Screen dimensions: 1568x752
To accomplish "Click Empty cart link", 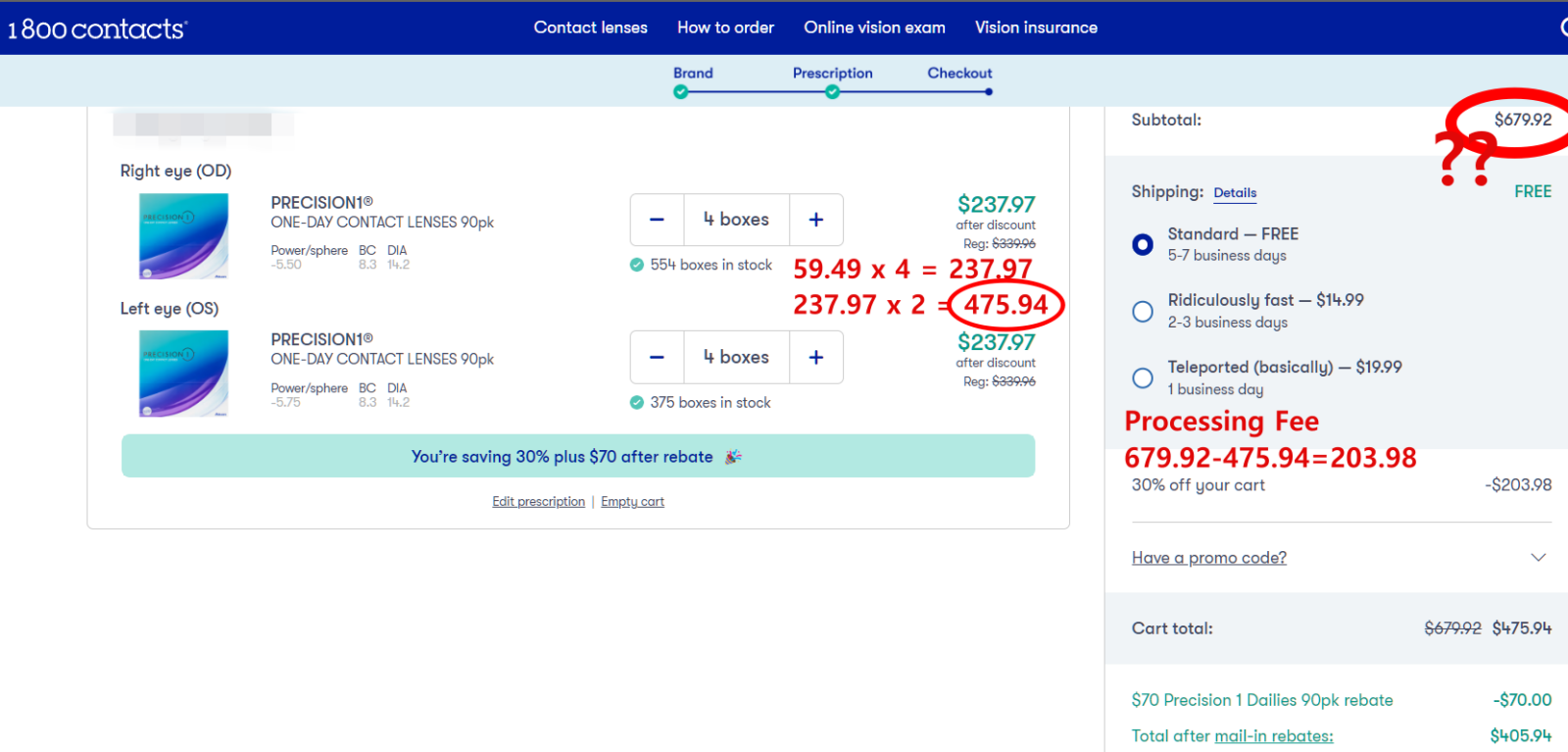I will (632, 502).
